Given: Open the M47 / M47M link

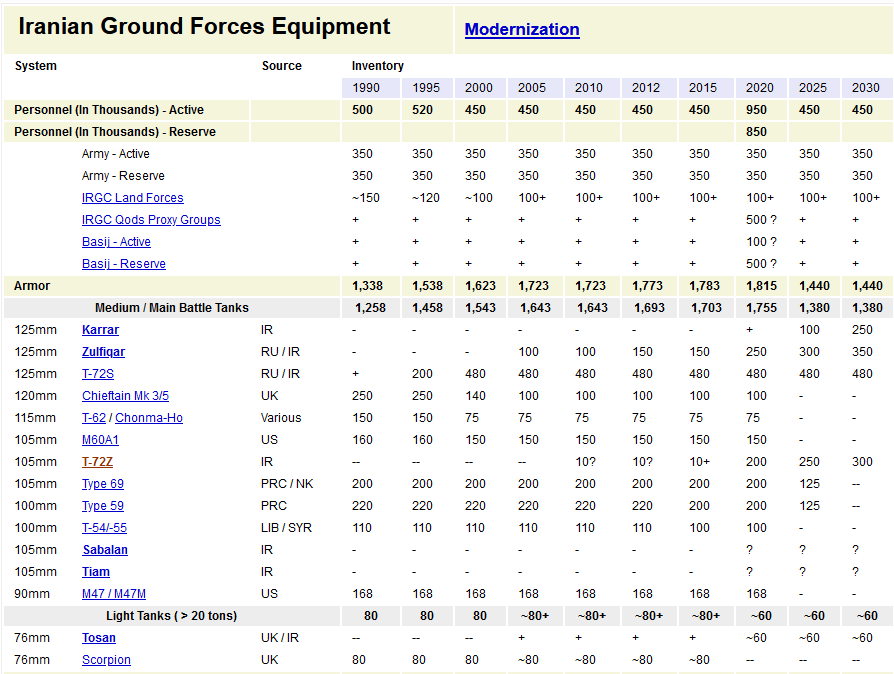Looking at the screenshot, I should coord(113,594).
